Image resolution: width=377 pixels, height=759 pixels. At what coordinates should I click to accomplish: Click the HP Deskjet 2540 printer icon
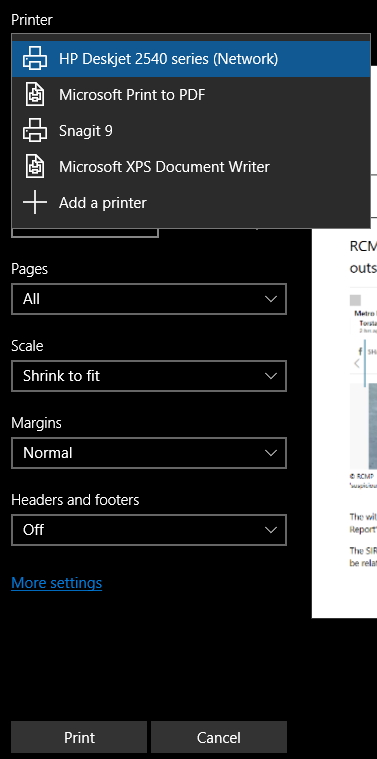35,59
